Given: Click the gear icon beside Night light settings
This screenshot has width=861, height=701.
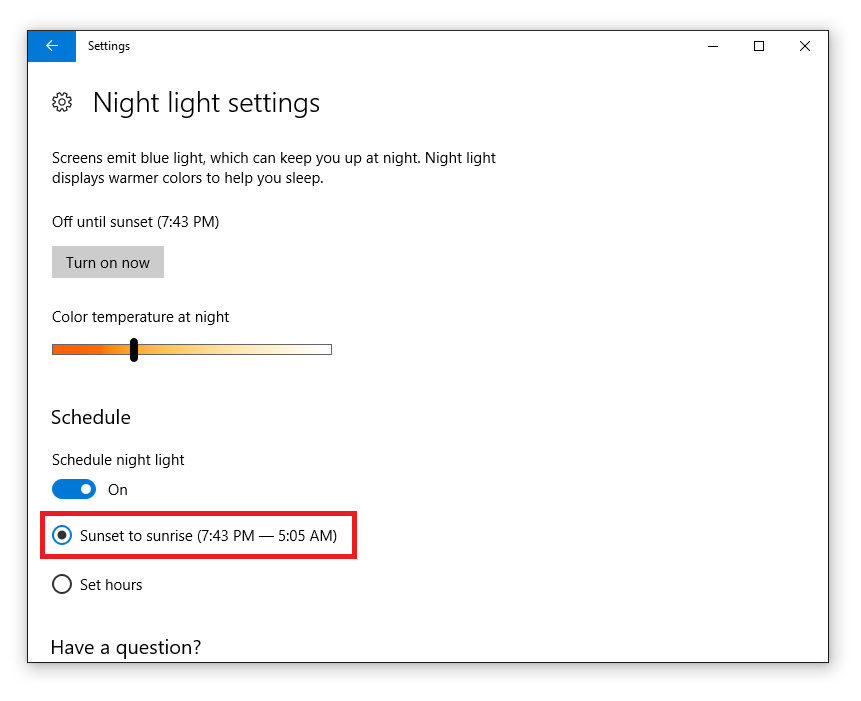Looking at the screenshot, I should [62, 102].
